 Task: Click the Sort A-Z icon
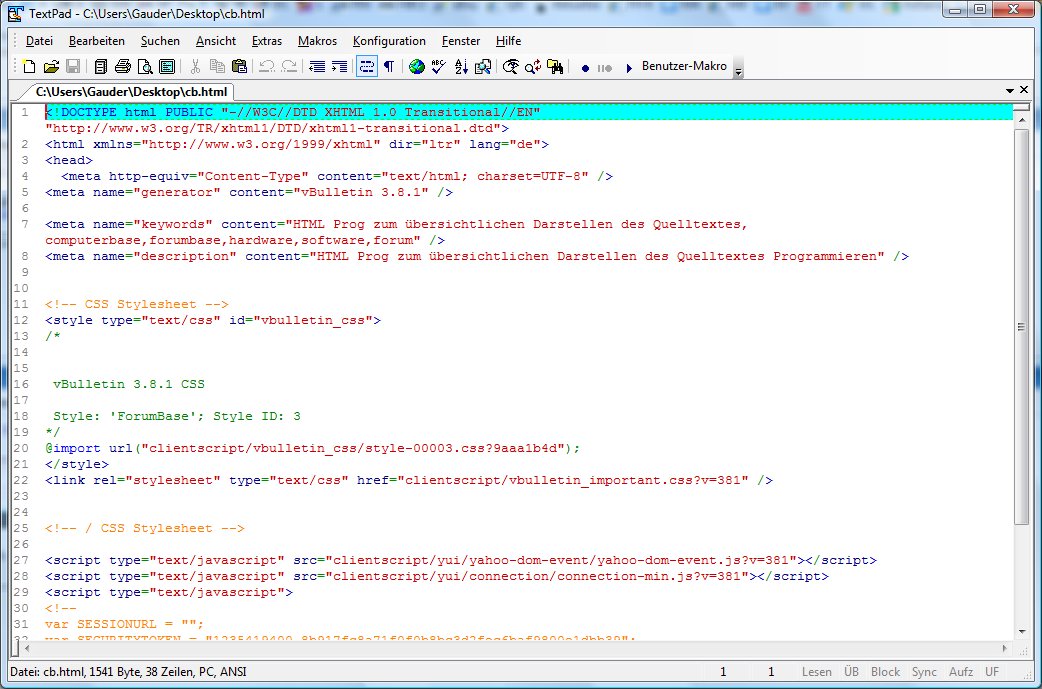461,66
